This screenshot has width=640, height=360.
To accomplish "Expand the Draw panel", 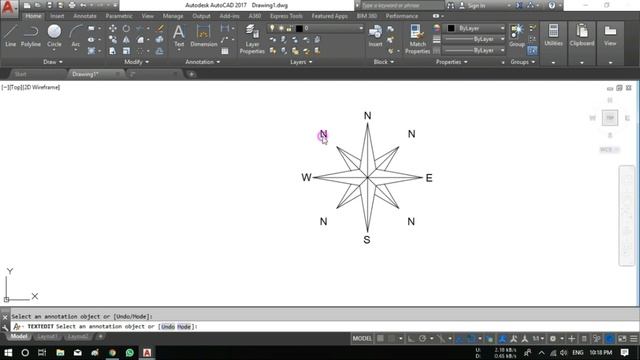I will click(53, 62).
